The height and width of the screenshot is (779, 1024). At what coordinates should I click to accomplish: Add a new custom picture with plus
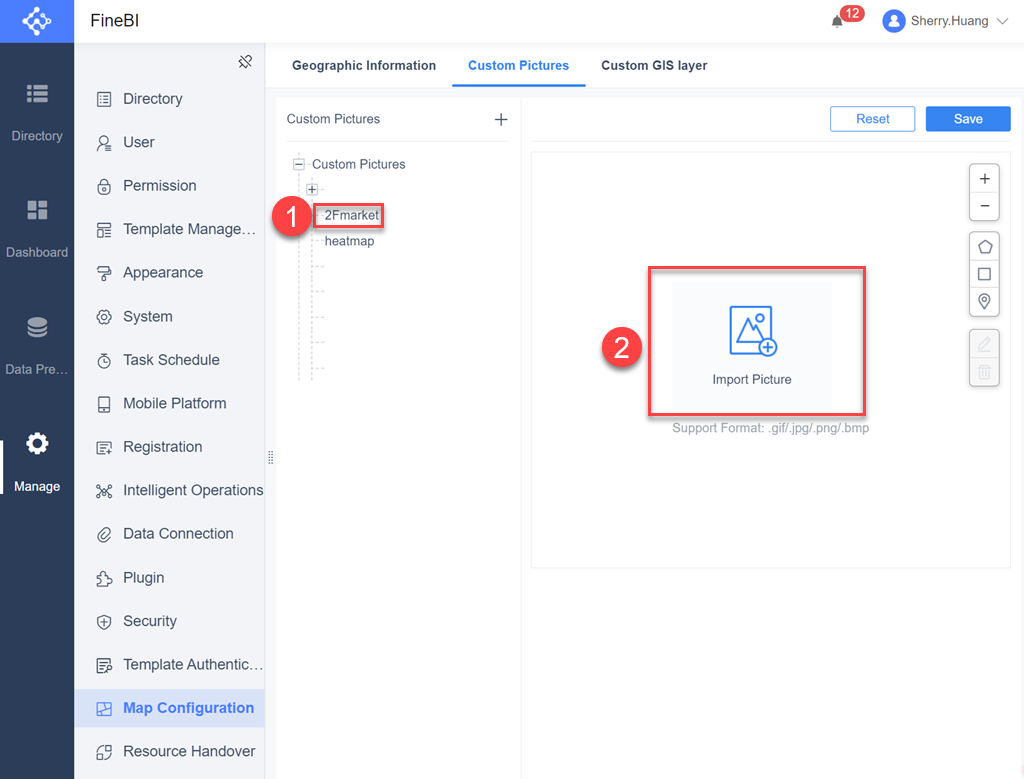coord(501,119)
